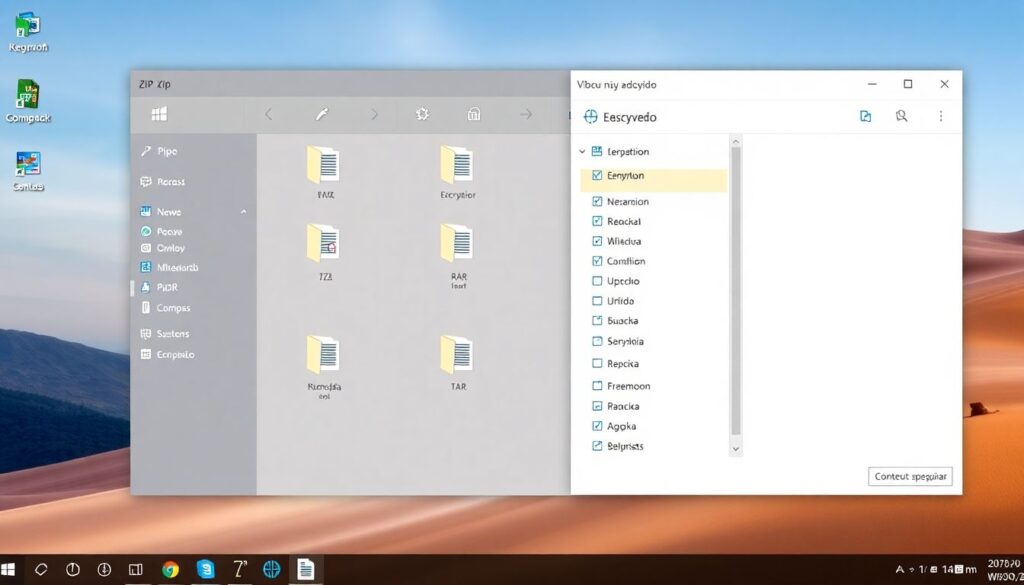Open the gear settings icon in toolbar
Viewport: 1024px width, 585px height.
[x=422, y=114]
